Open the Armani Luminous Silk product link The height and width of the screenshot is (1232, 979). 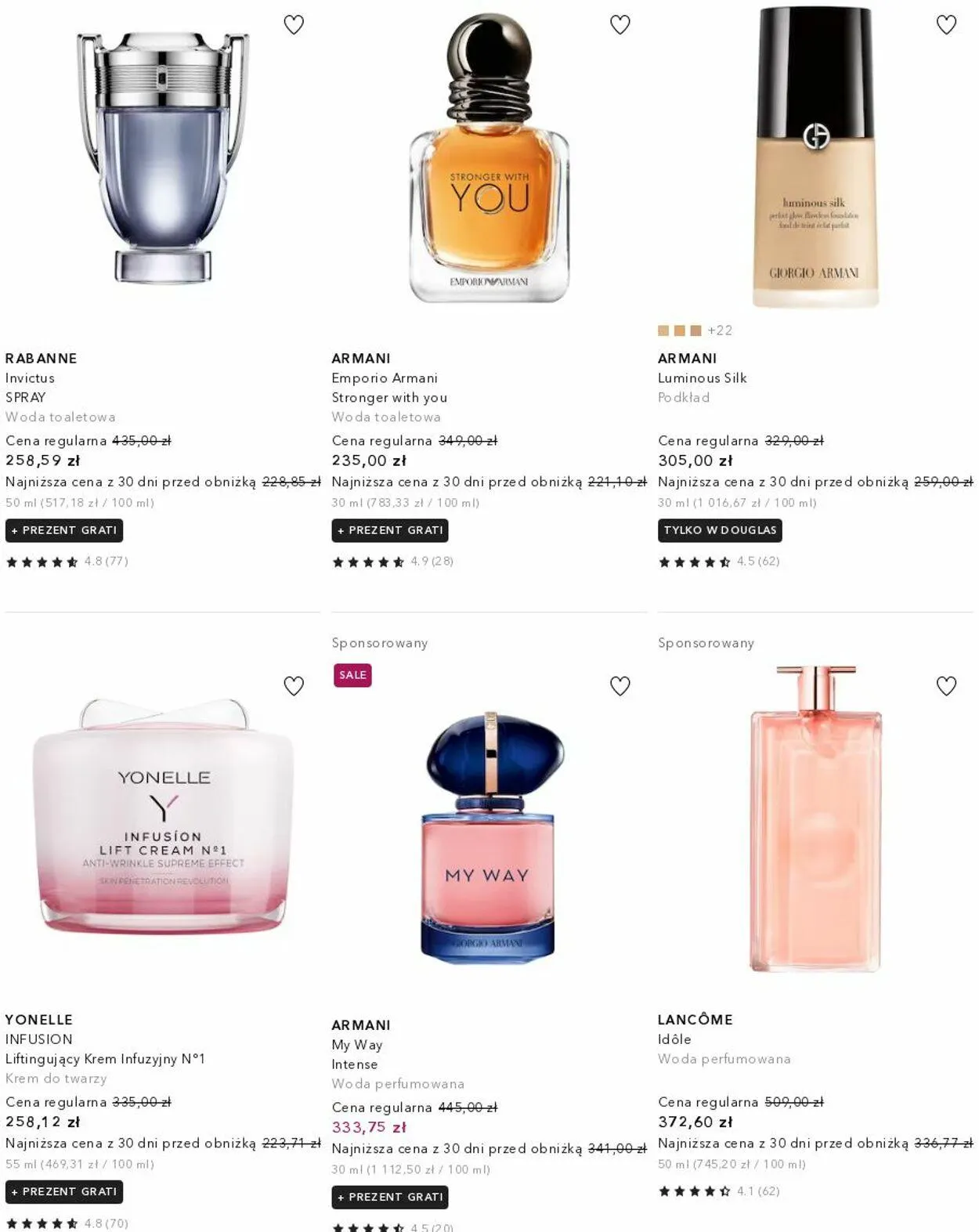point(703,378)
